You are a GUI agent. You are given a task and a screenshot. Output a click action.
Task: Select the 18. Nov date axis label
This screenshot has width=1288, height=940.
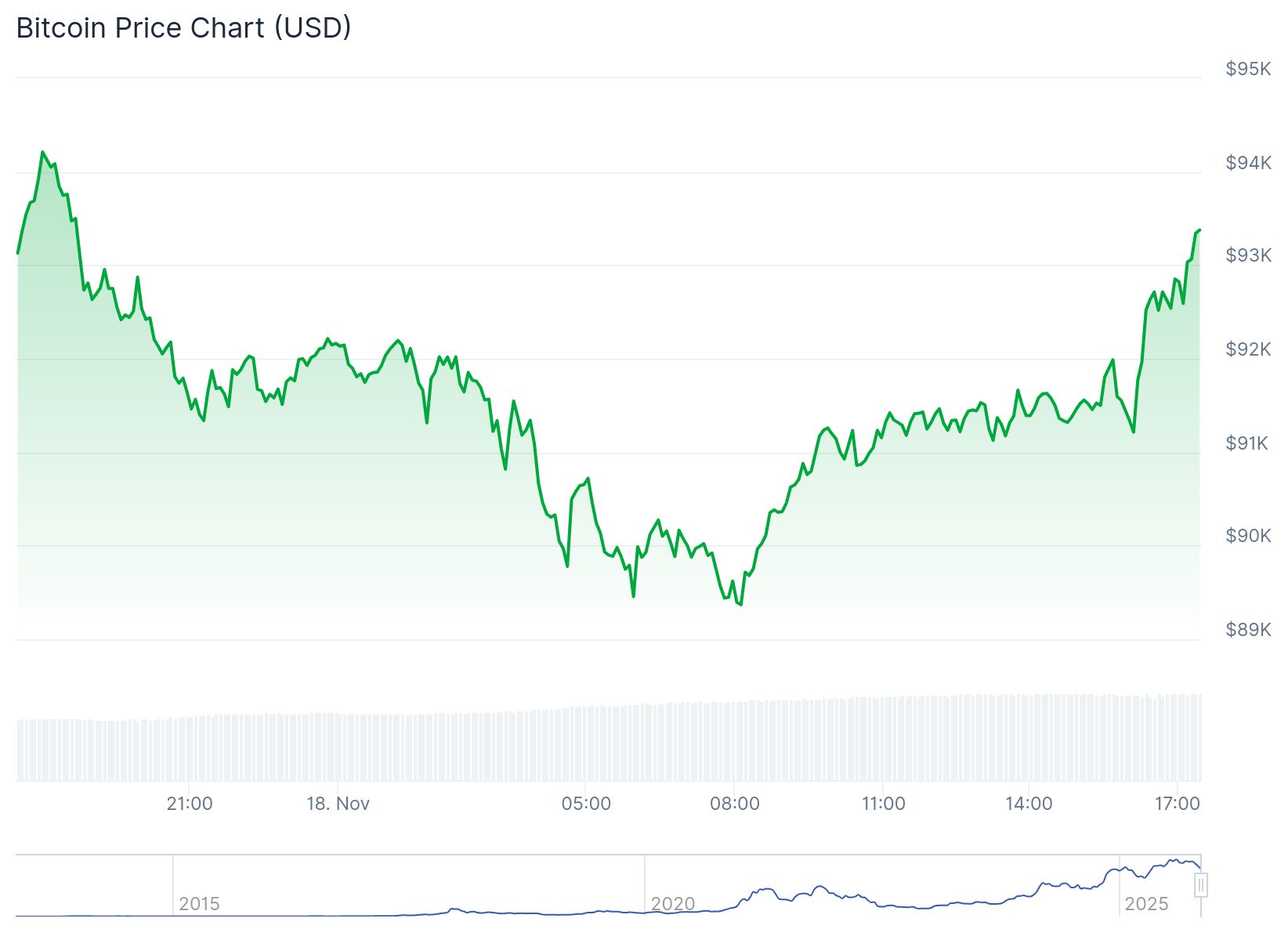click(x=338, y=804)
